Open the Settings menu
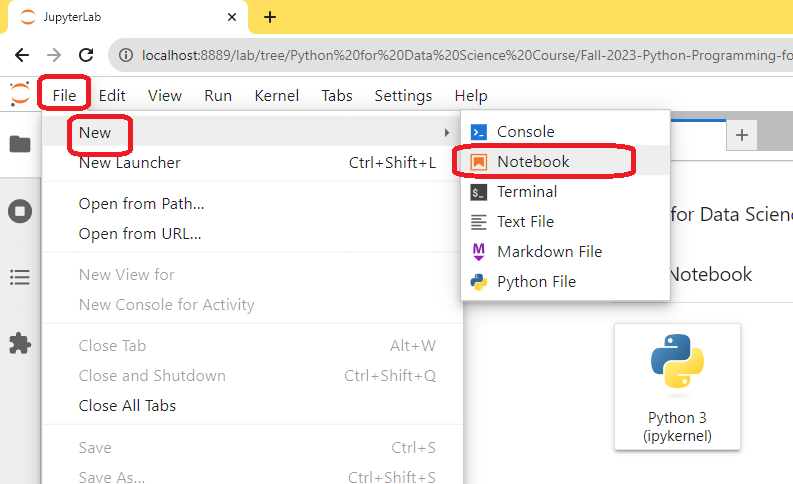The height and width of the screenshot is (484, 793). tap(403, 96)
